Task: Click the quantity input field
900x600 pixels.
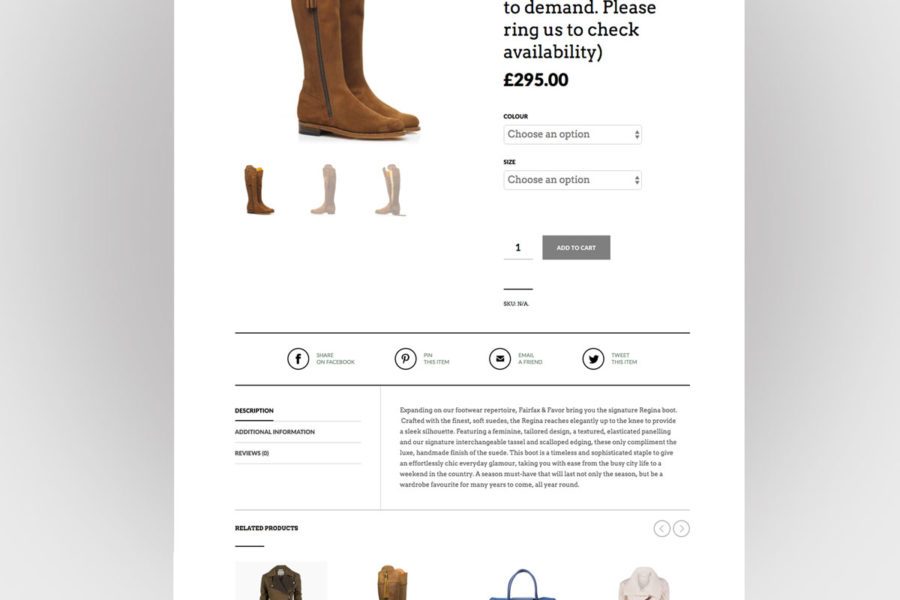Action: (x=518, y=247)
